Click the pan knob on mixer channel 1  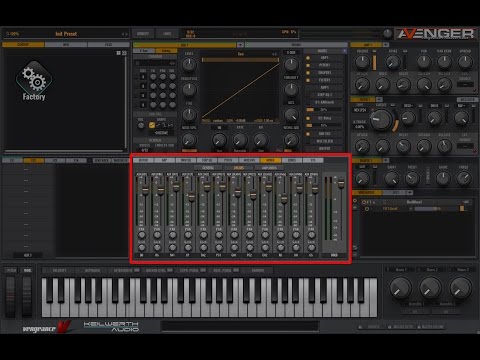142,235
